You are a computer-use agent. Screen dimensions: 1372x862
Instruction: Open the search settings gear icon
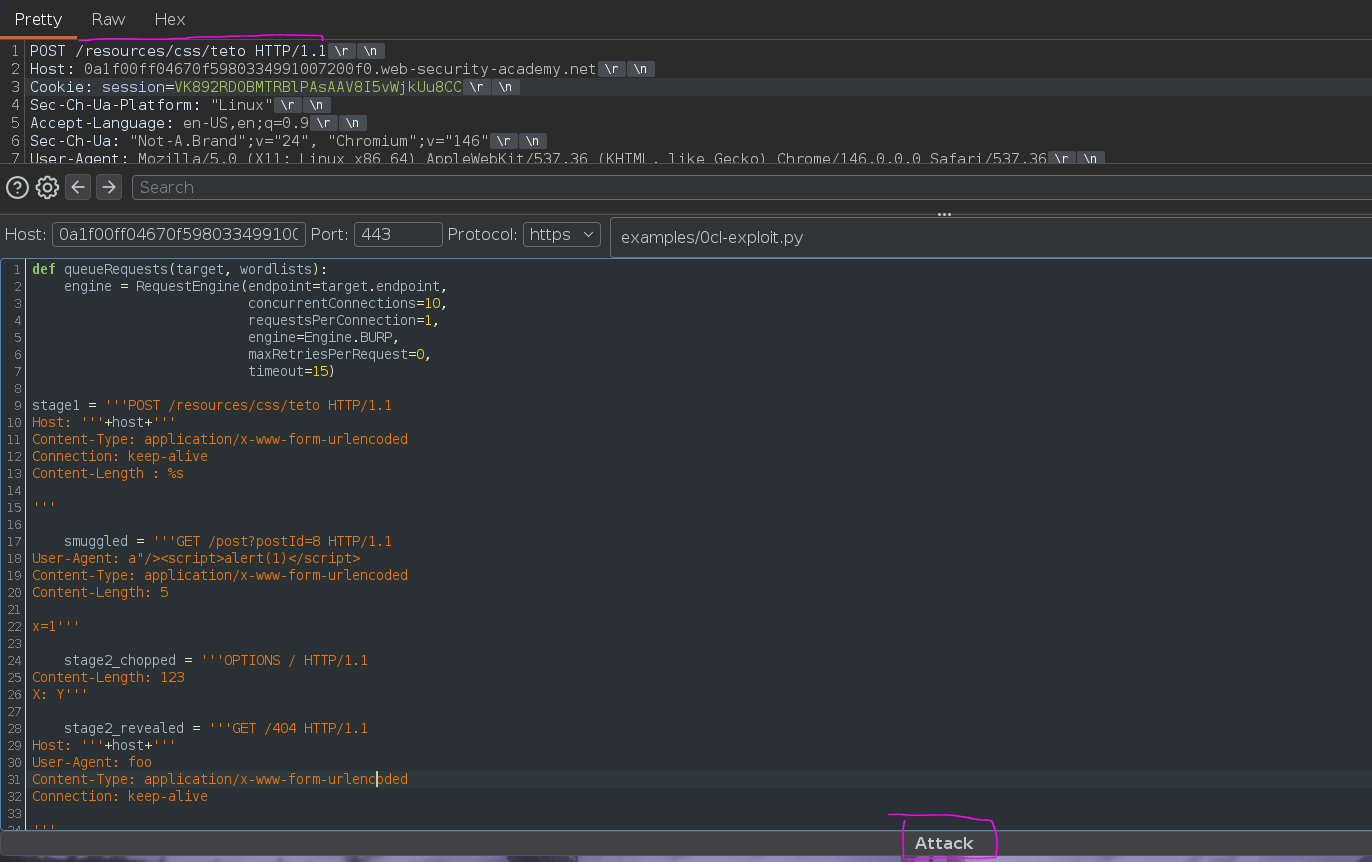[x=47, y=187]
